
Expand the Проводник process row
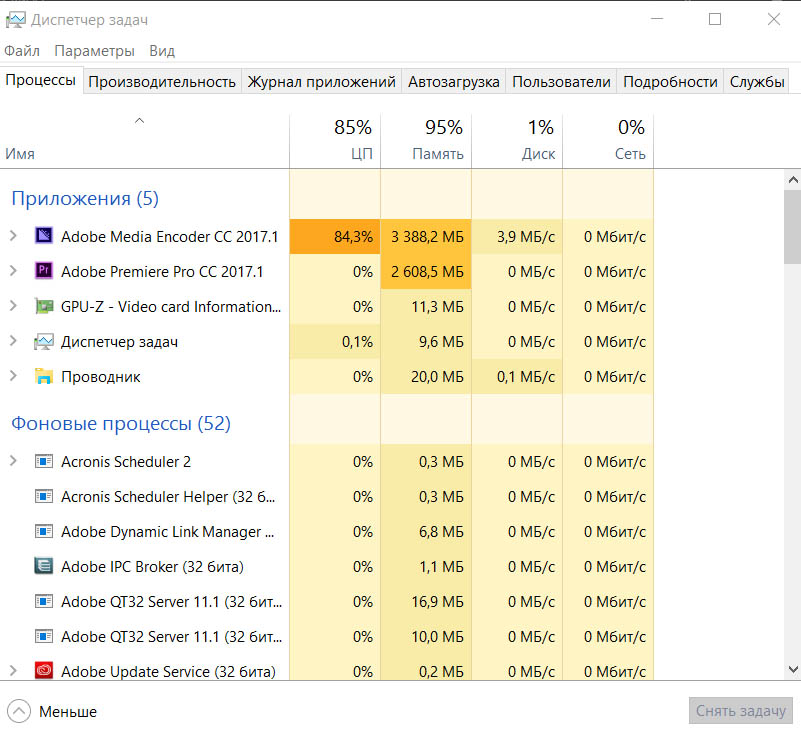tap(13, 376)
